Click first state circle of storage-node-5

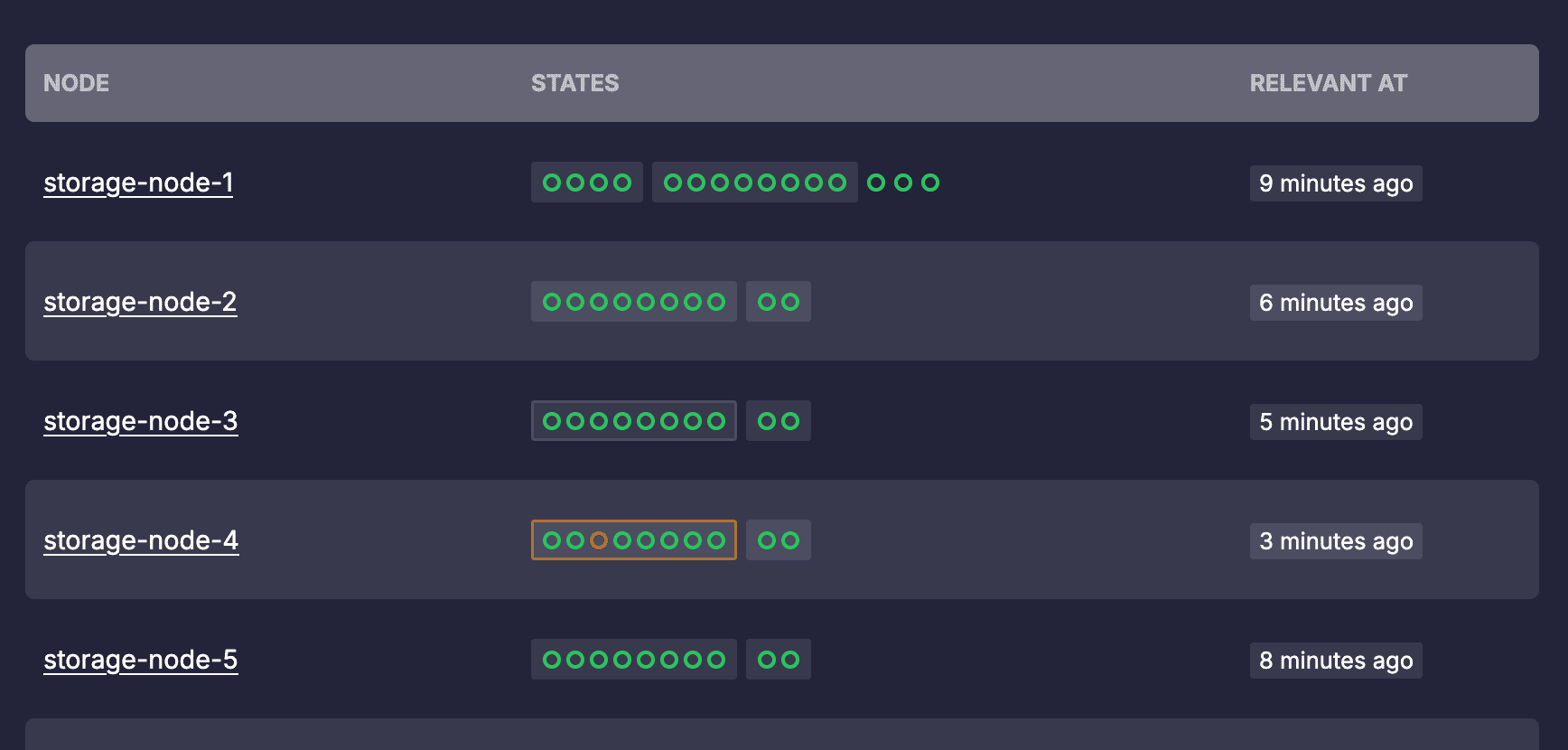coord(552,660)
